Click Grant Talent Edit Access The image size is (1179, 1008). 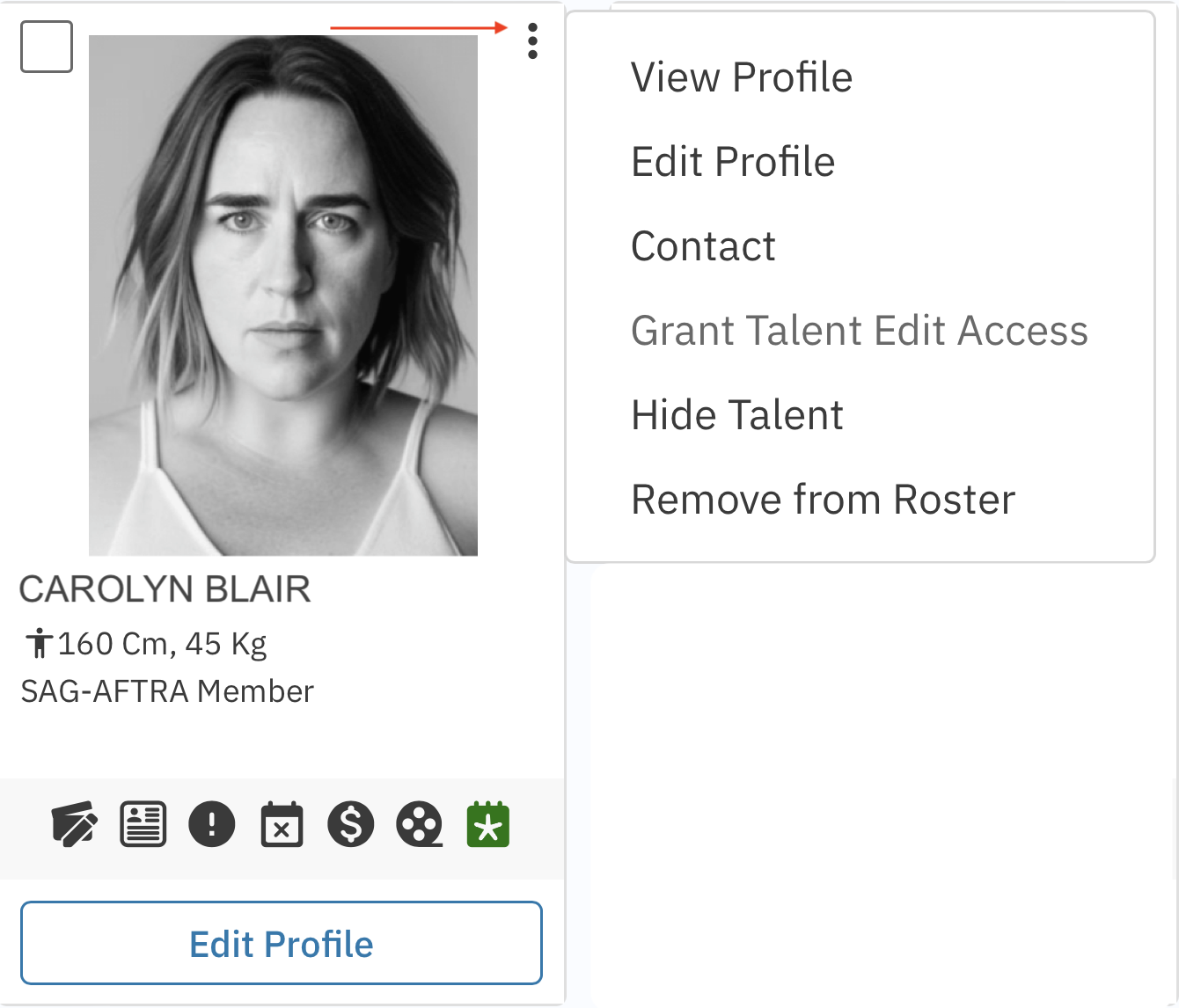tap(860, 331)
